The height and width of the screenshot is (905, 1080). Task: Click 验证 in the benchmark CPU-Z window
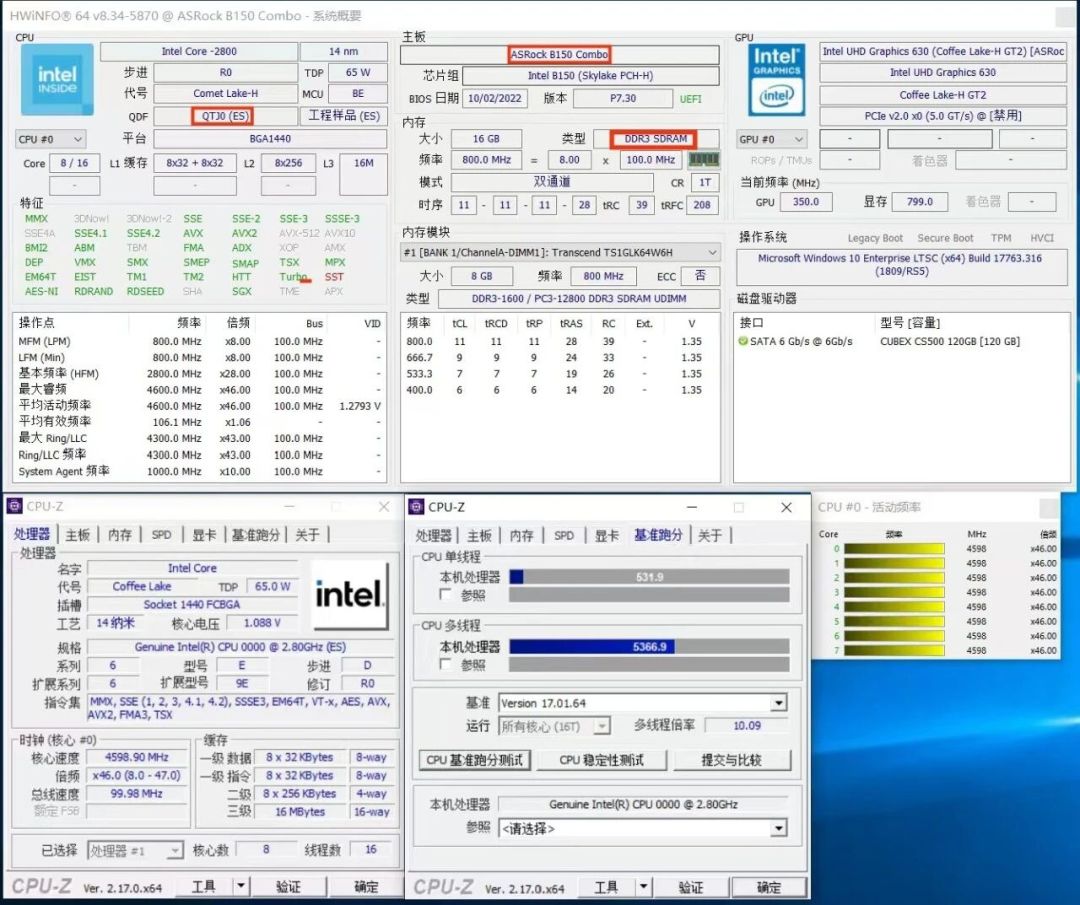tap(691, 887)
